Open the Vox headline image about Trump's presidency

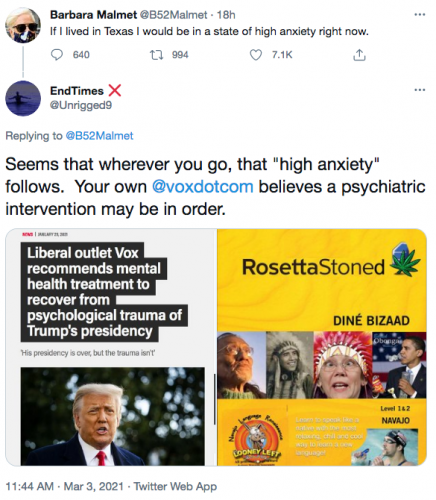point(111,347)
